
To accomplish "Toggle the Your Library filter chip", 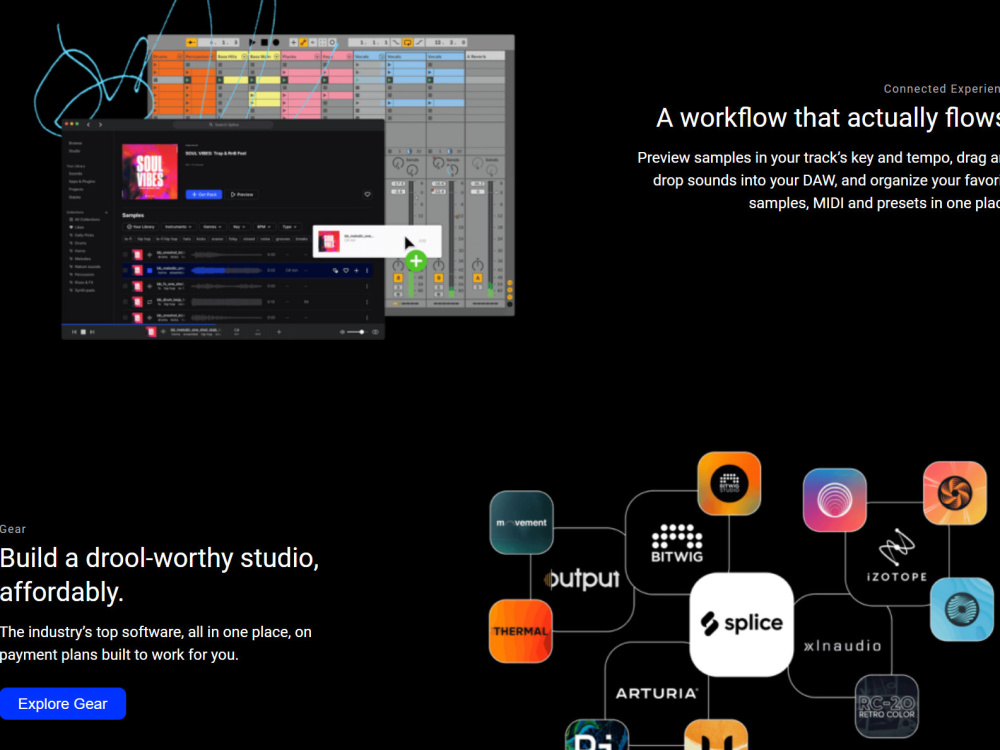I will coord(141,226).
